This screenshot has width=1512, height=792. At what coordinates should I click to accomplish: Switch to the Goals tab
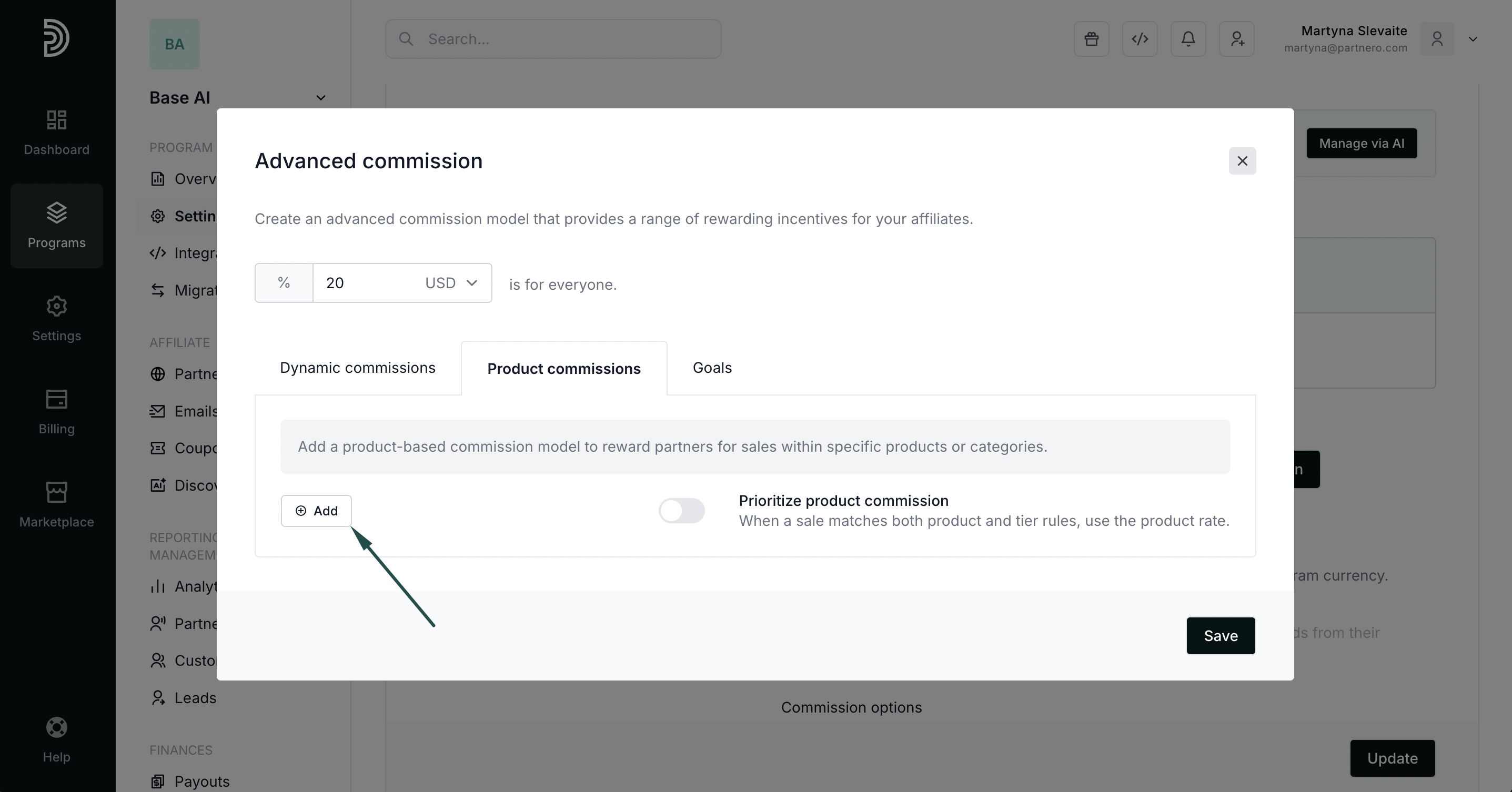coord(712,368)
